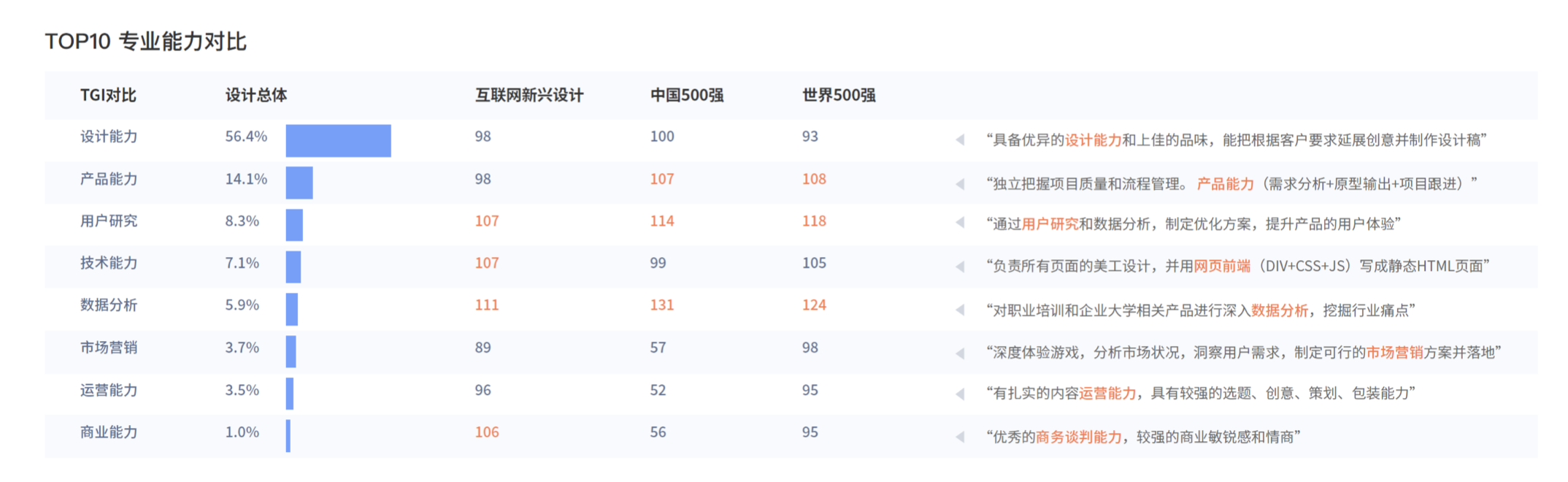
Task: Click the triangle arrow in the 技术能力 row
Action: click(x=960, y=267)
